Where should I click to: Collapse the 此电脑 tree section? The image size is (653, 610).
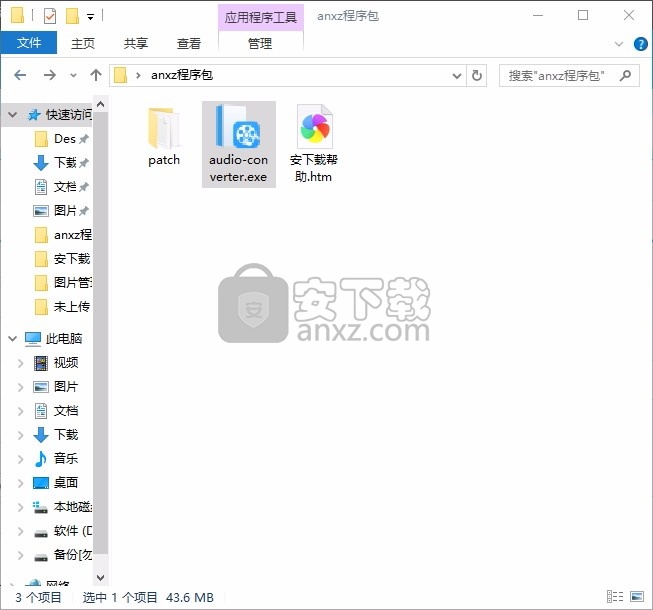[12, 339]
